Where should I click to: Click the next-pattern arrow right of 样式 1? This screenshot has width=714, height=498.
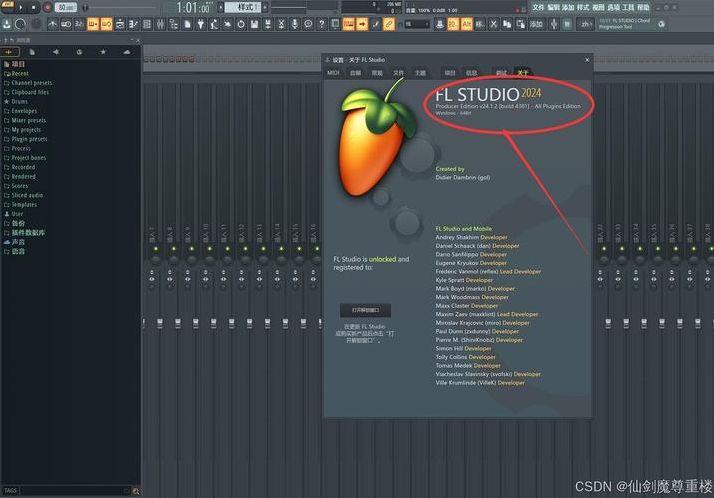pos(265,7)
